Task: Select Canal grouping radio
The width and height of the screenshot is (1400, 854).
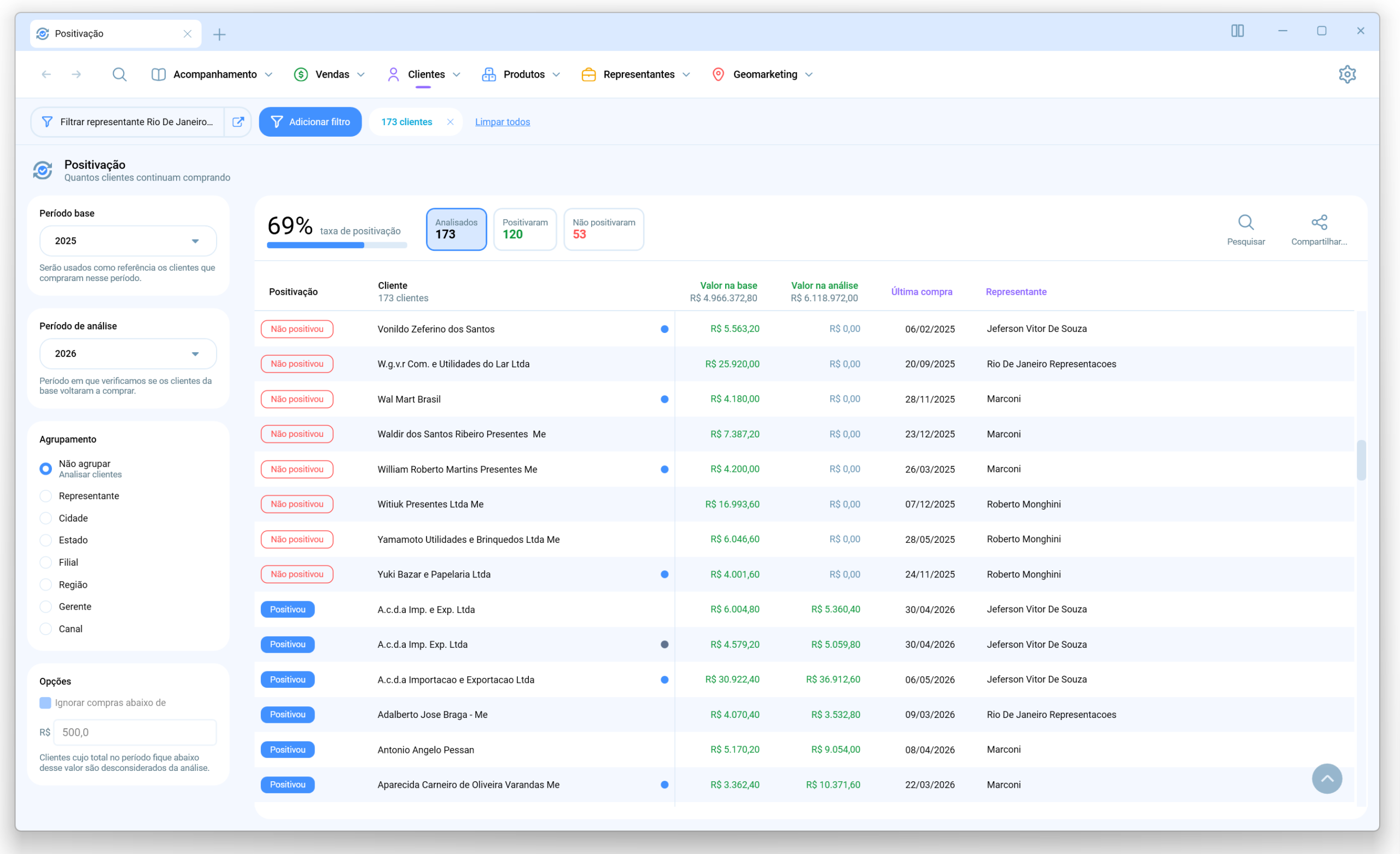Action: pyautogui.click(x=45, y=628)
